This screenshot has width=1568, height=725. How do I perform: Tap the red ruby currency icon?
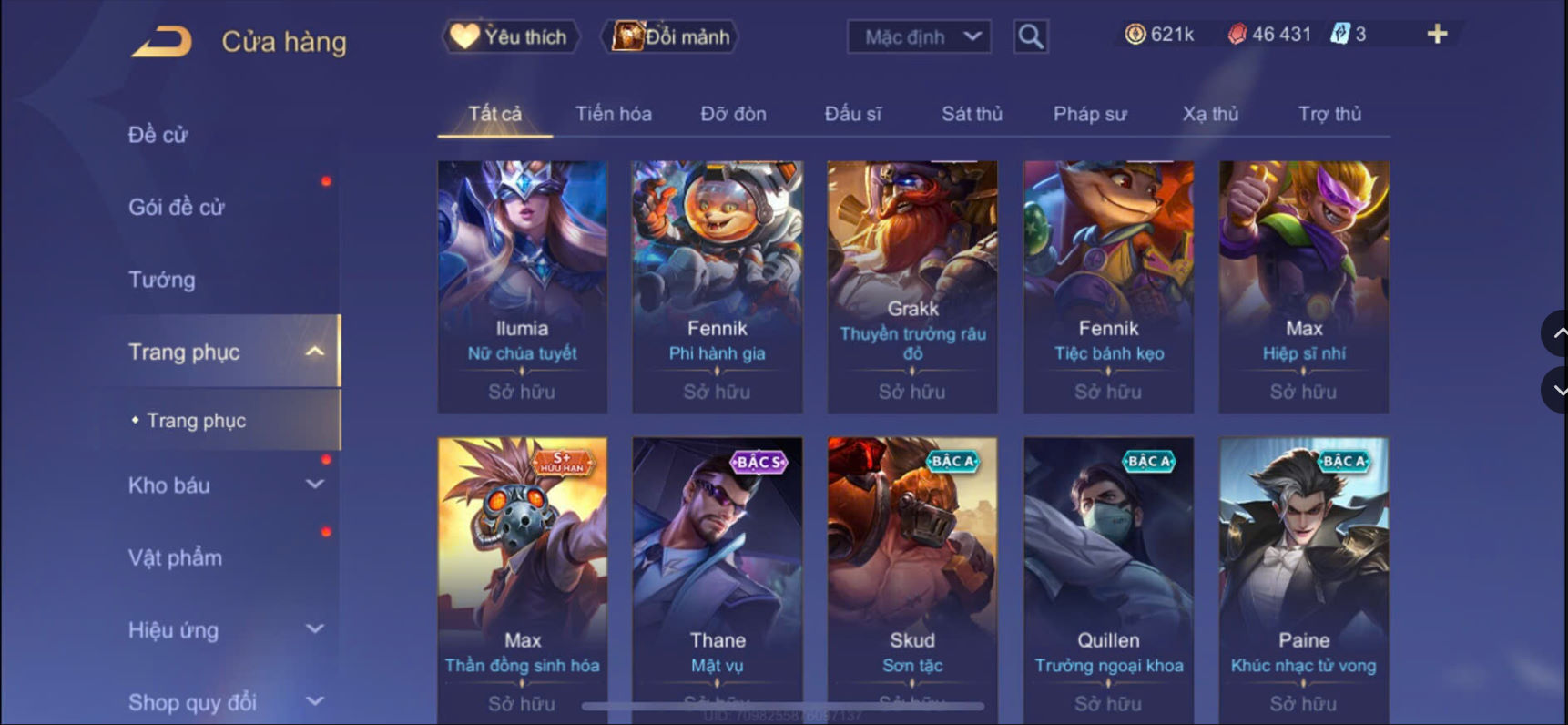point(1237,34)
